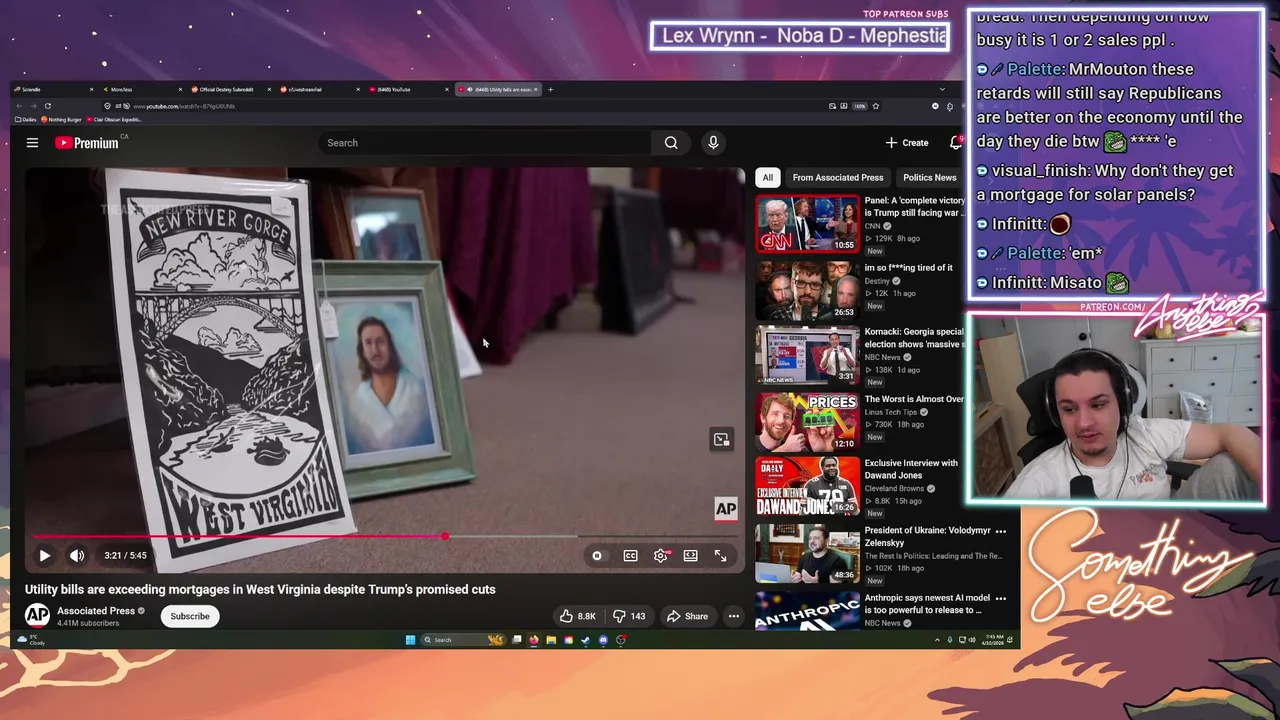Image resolution: width=1280 pixels, height=720 pixels.
Task: Focus the YouTube search field
Action: point(485,143)
